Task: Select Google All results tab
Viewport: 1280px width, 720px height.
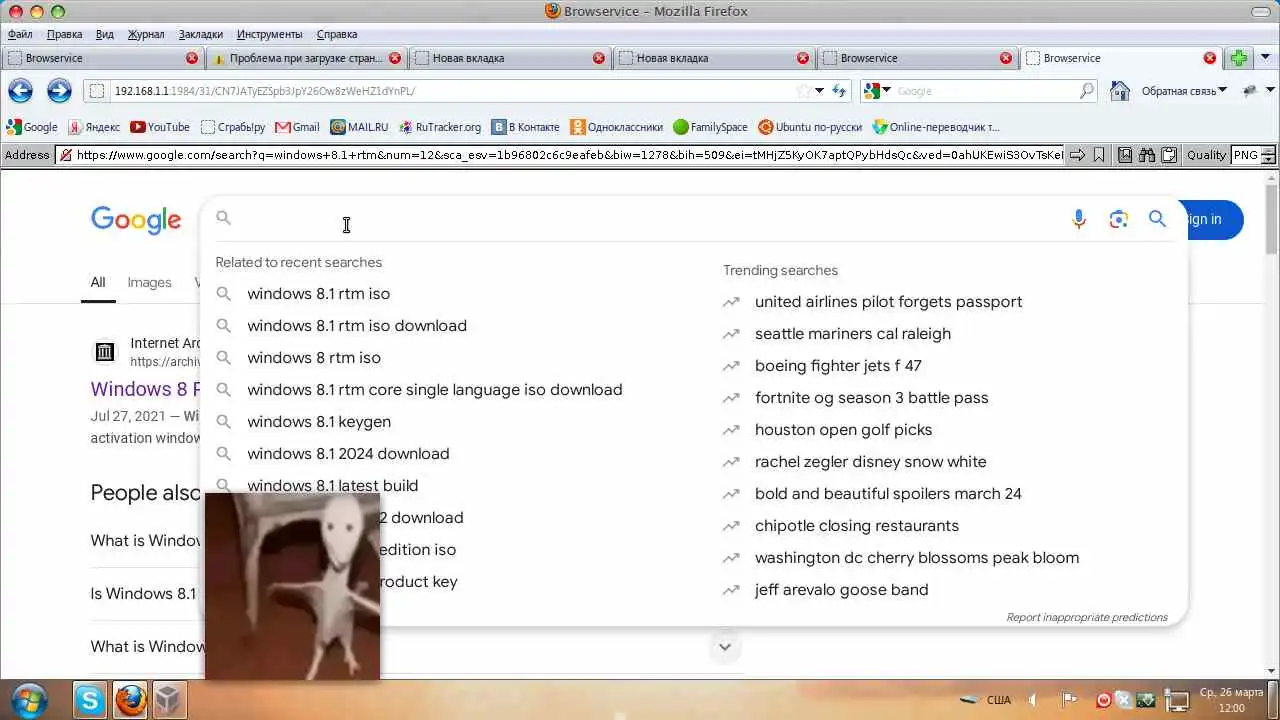Action: click(x=97, y=283)
